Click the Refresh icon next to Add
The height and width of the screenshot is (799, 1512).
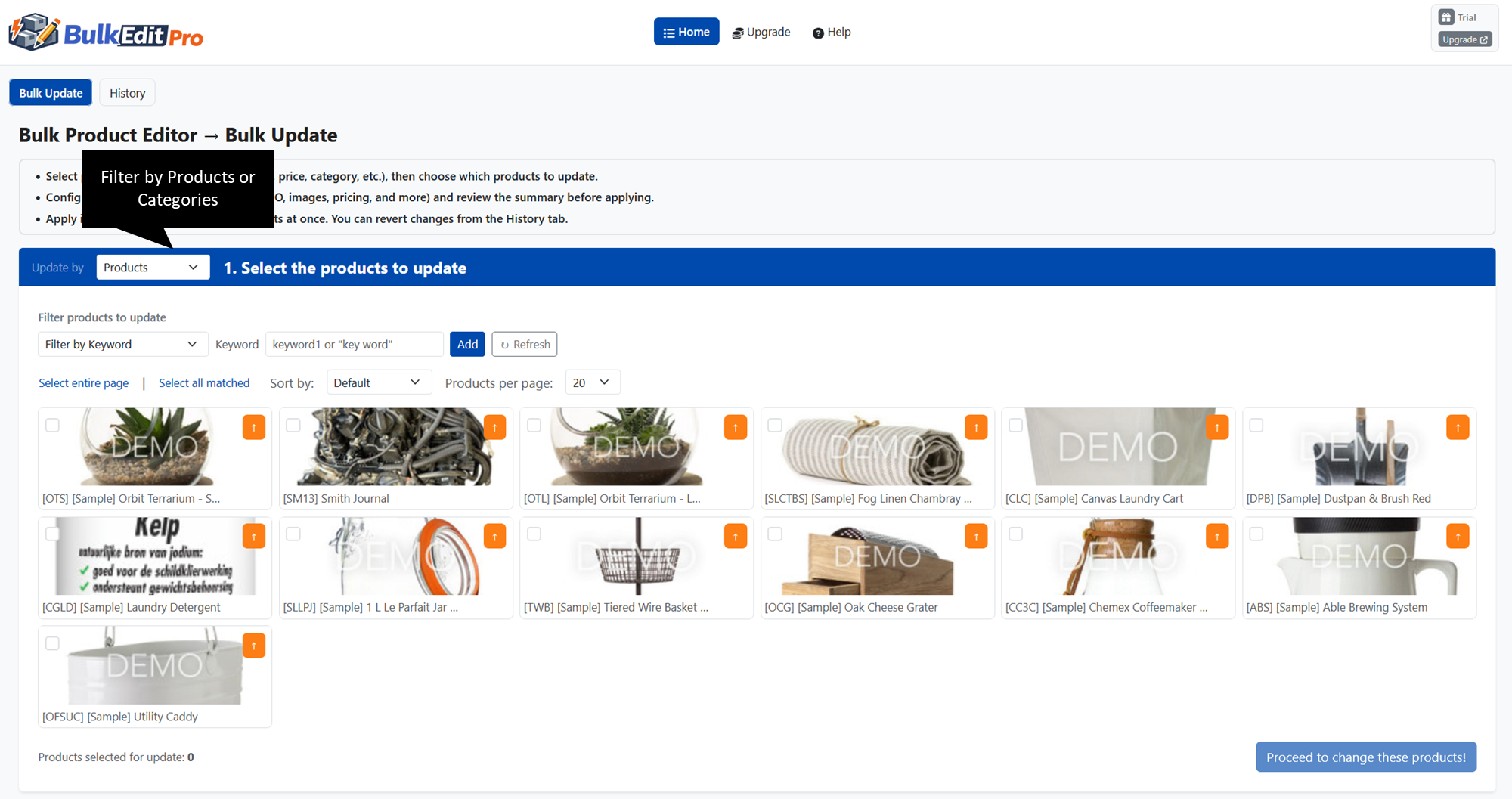click(x=504, y=344)
